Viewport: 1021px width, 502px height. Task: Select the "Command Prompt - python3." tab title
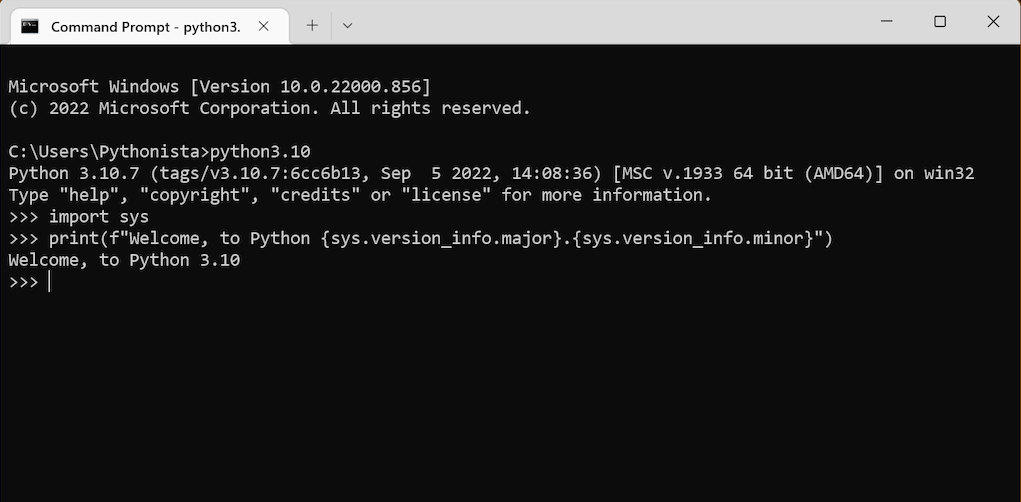pos(145,27)
